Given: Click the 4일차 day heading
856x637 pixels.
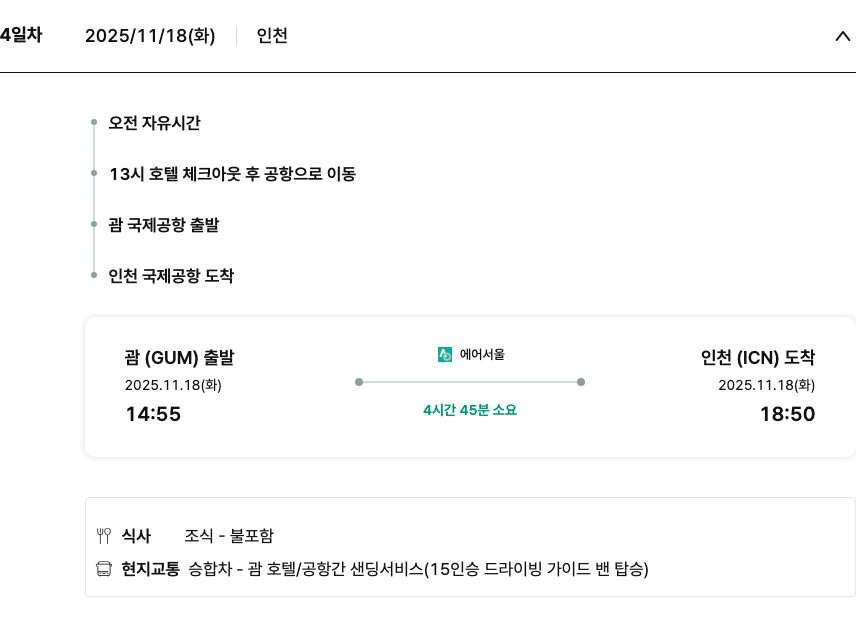Looking at the screenshot, I should pyautogui.click(x=21, y=35).
